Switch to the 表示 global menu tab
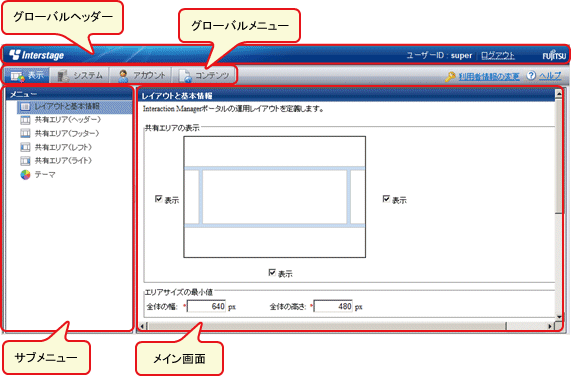The image size is (571, 377). pyautogui.click(x=27, y=75)
